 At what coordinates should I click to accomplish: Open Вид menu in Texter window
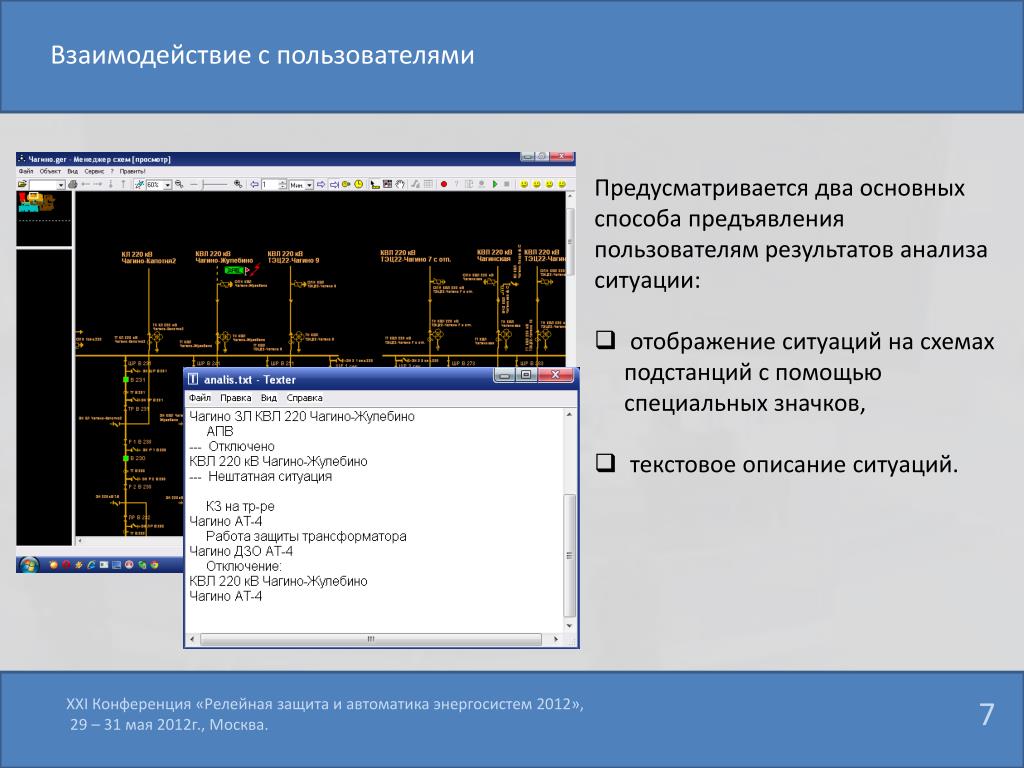click(269, 398)
